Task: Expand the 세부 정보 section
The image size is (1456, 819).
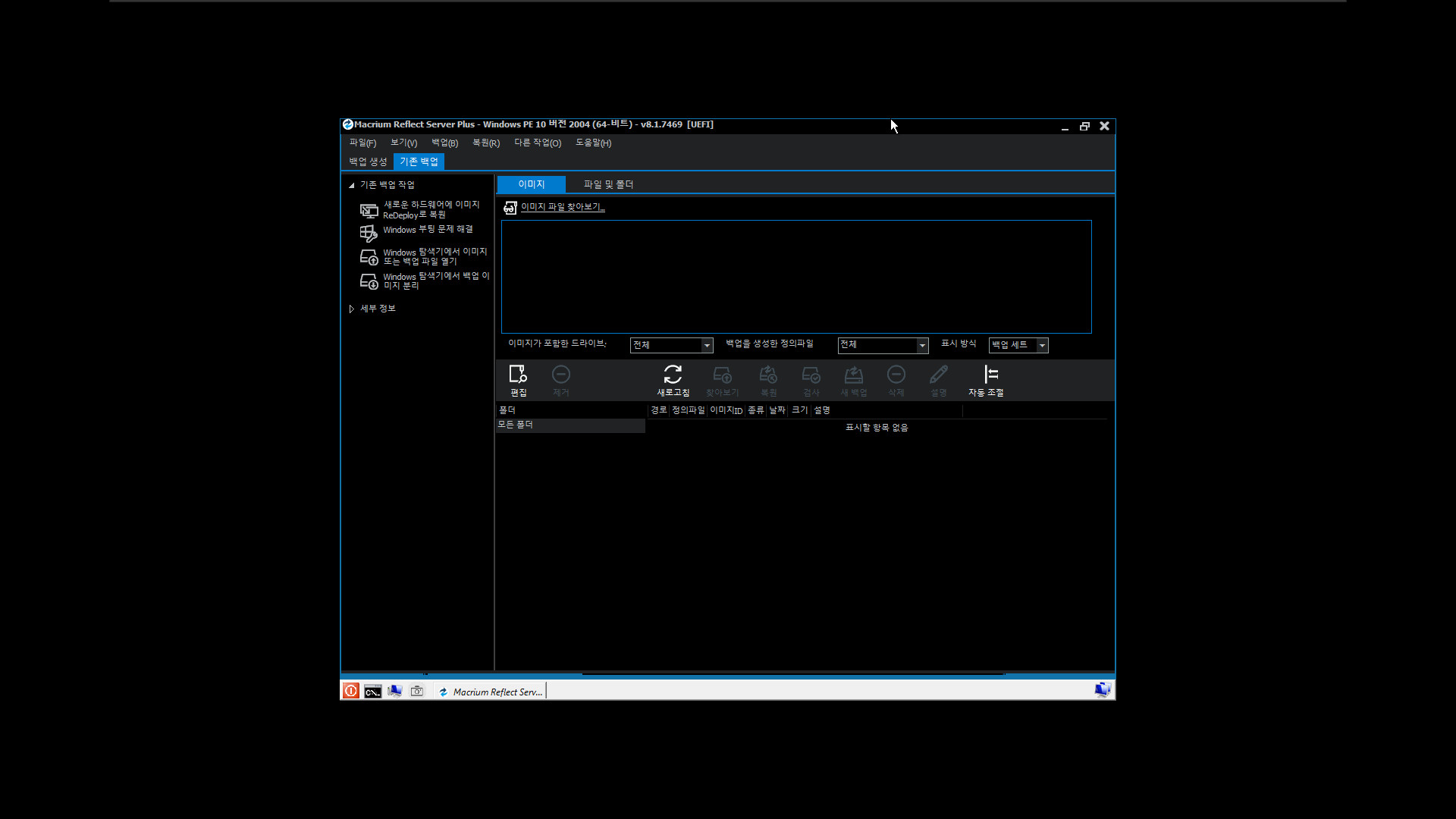Action: pos(351,309)
